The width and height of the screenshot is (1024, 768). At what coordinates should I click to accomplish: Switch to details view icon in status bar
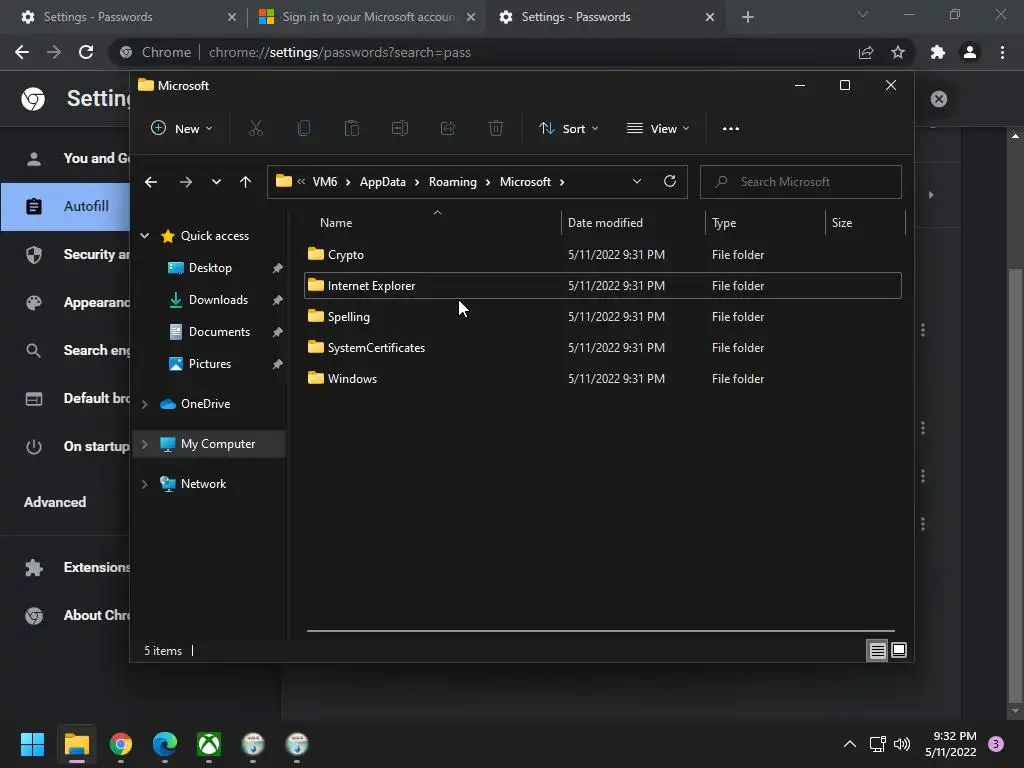[x=877, y=650]
